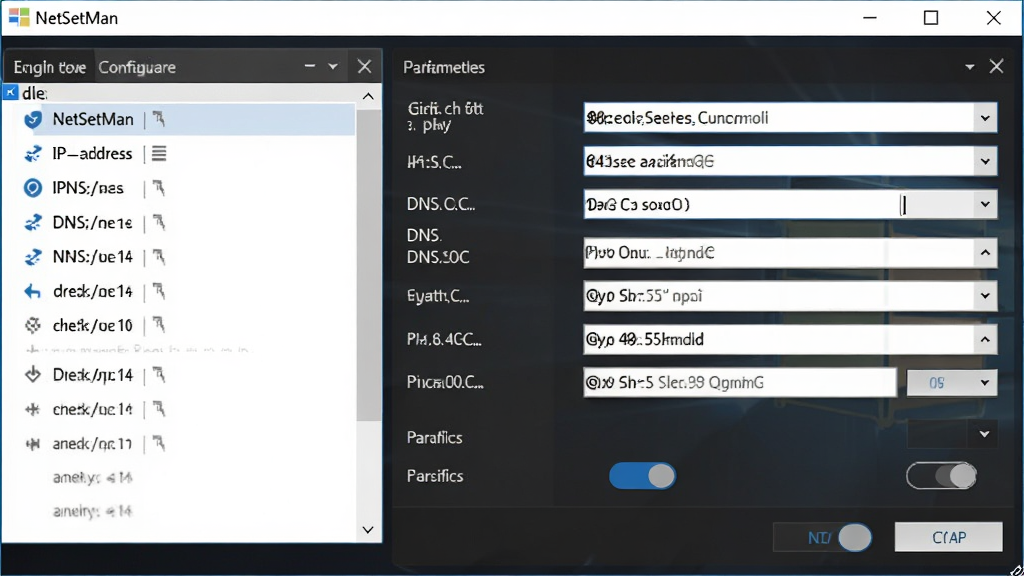Open the 05 dropdown beside Picm00.C...
Screen dimensions: 1024x576
click(x=952, y=383)
